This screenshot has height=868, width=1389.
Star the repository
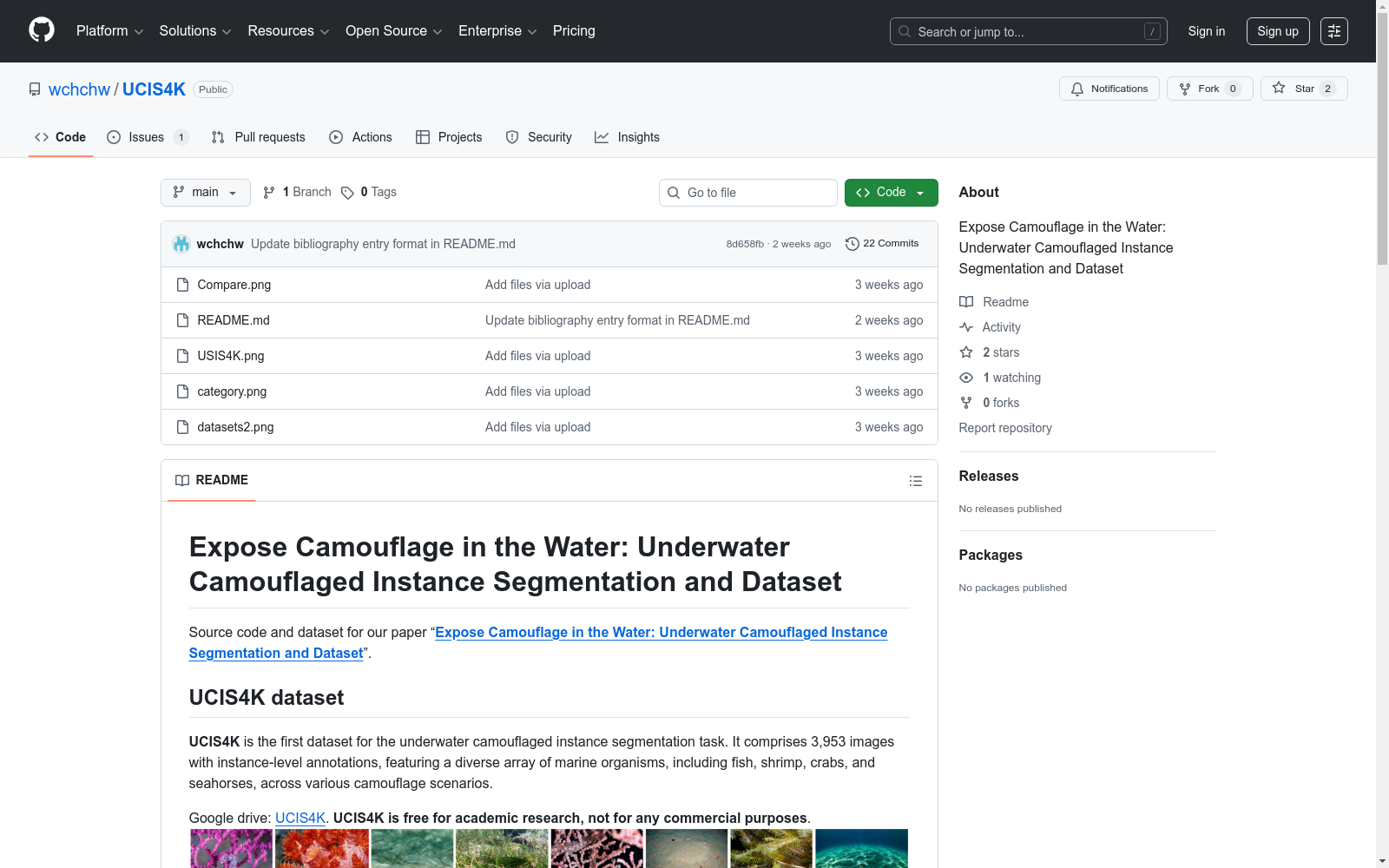tap(1303, 89)
